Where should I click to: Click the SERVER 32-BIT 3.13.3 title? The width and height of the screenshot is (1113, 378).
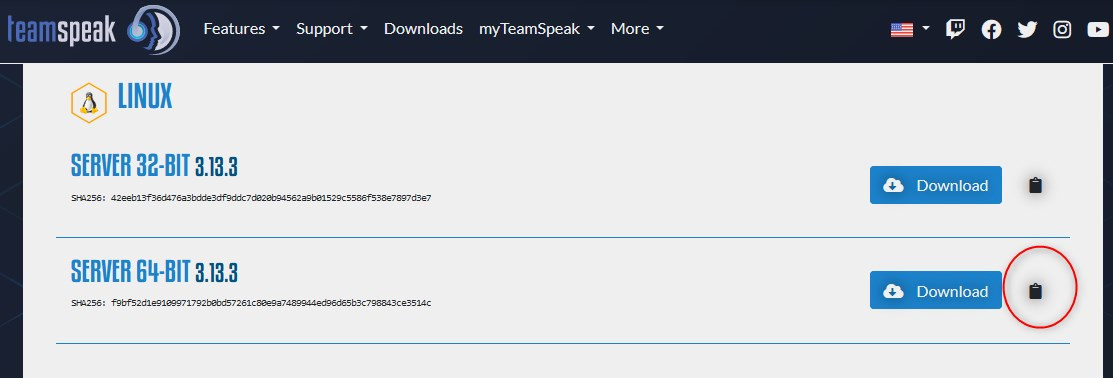tap(154, 166)
